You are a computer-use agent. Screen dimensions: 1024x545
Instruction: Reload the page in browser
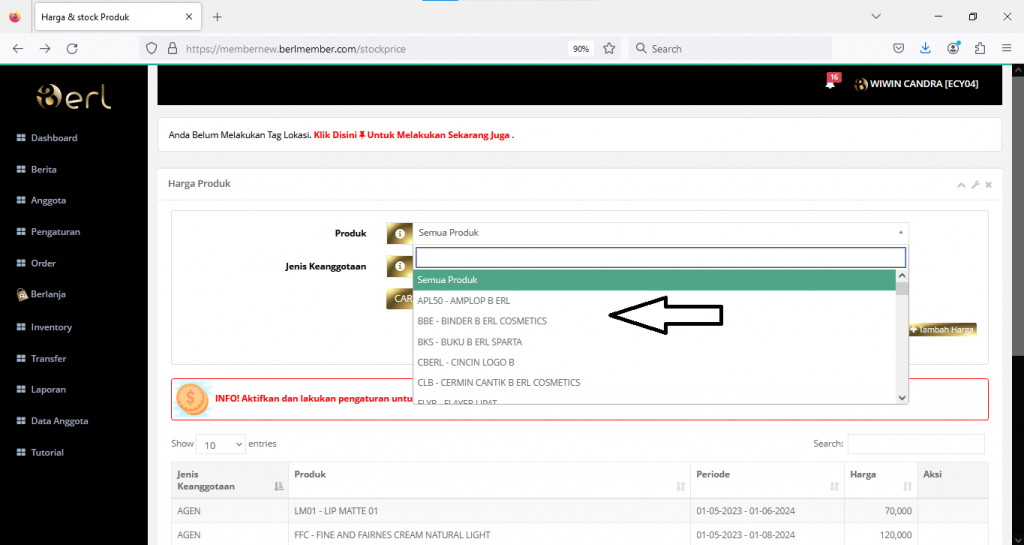(72, 48)
